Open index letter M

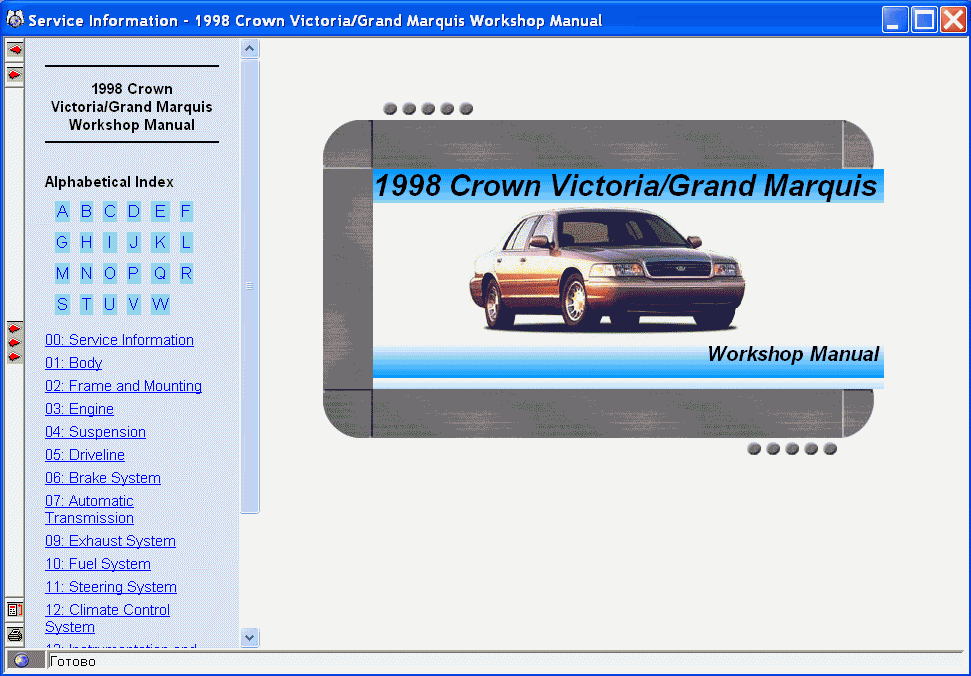62,273
